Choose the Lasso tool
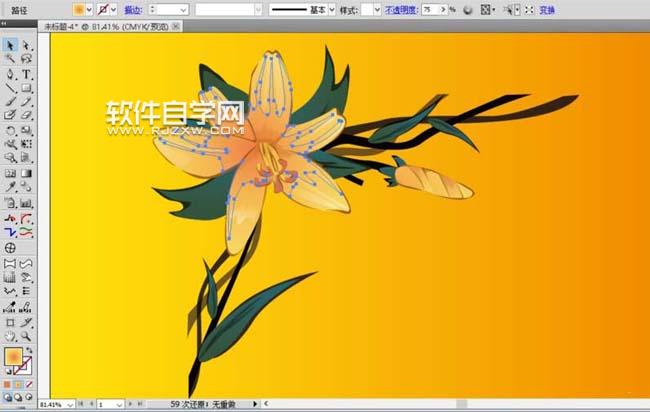This screenshot has width=650, height=412. [x=26, y=59]
